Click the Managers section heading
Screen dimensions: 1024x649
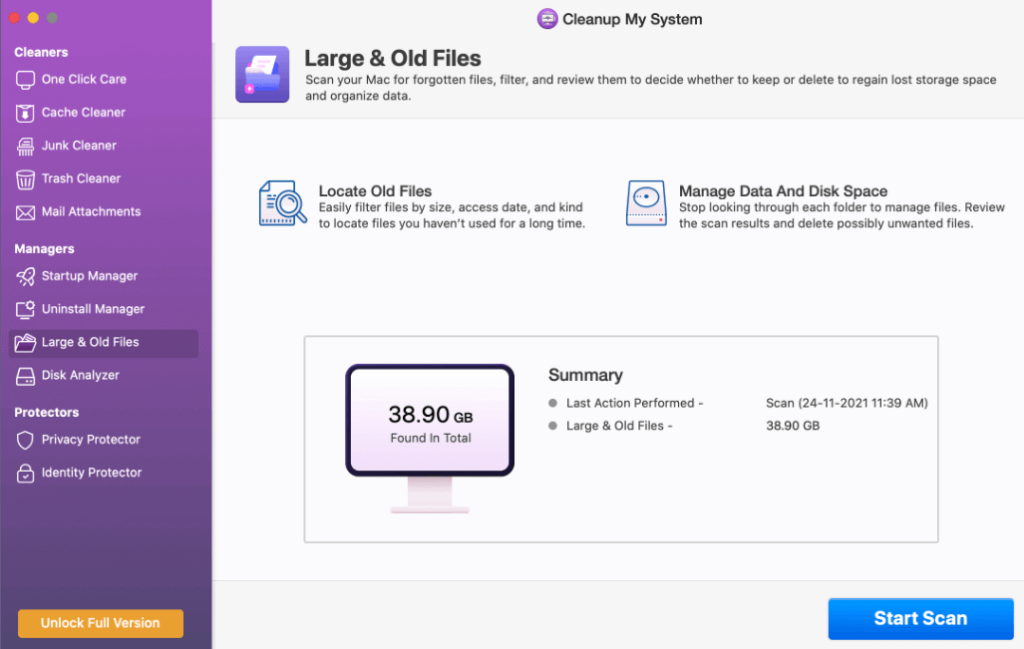tap(44, 249)
